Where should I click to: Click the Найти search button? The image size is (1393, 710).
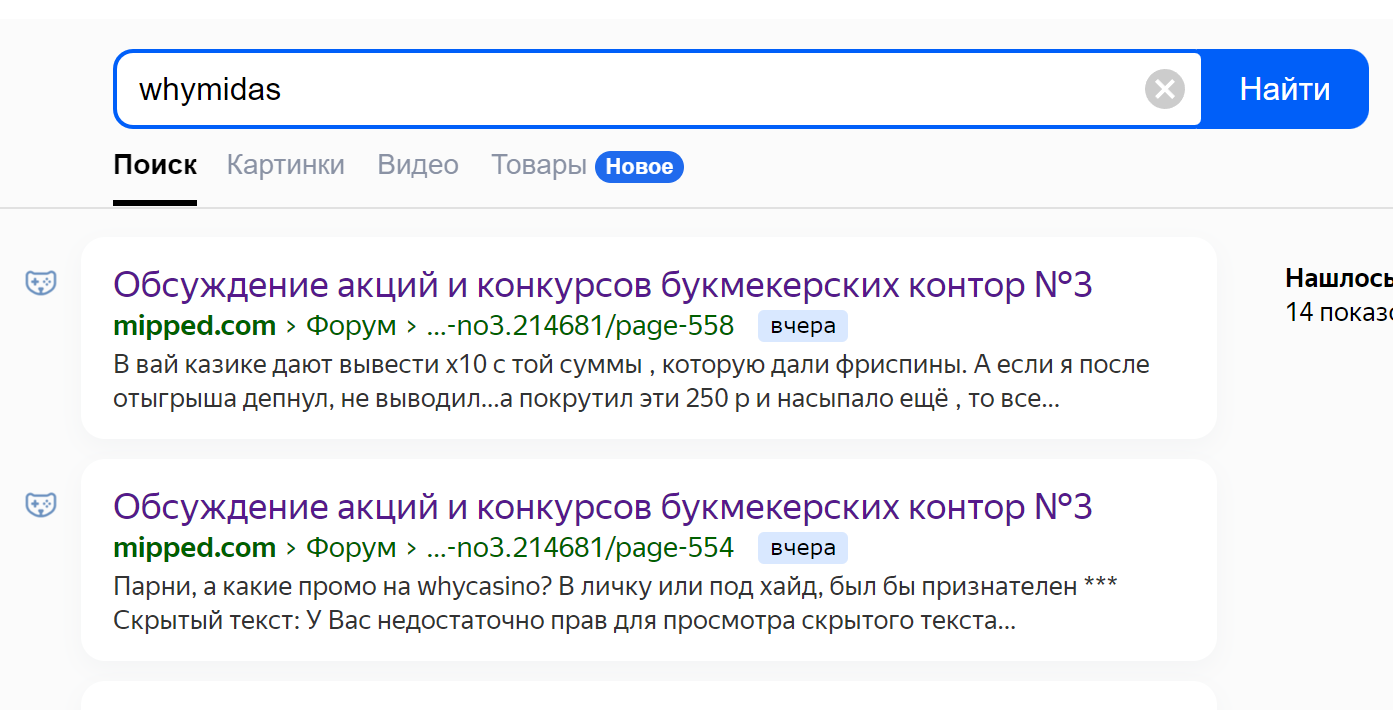1284,89
